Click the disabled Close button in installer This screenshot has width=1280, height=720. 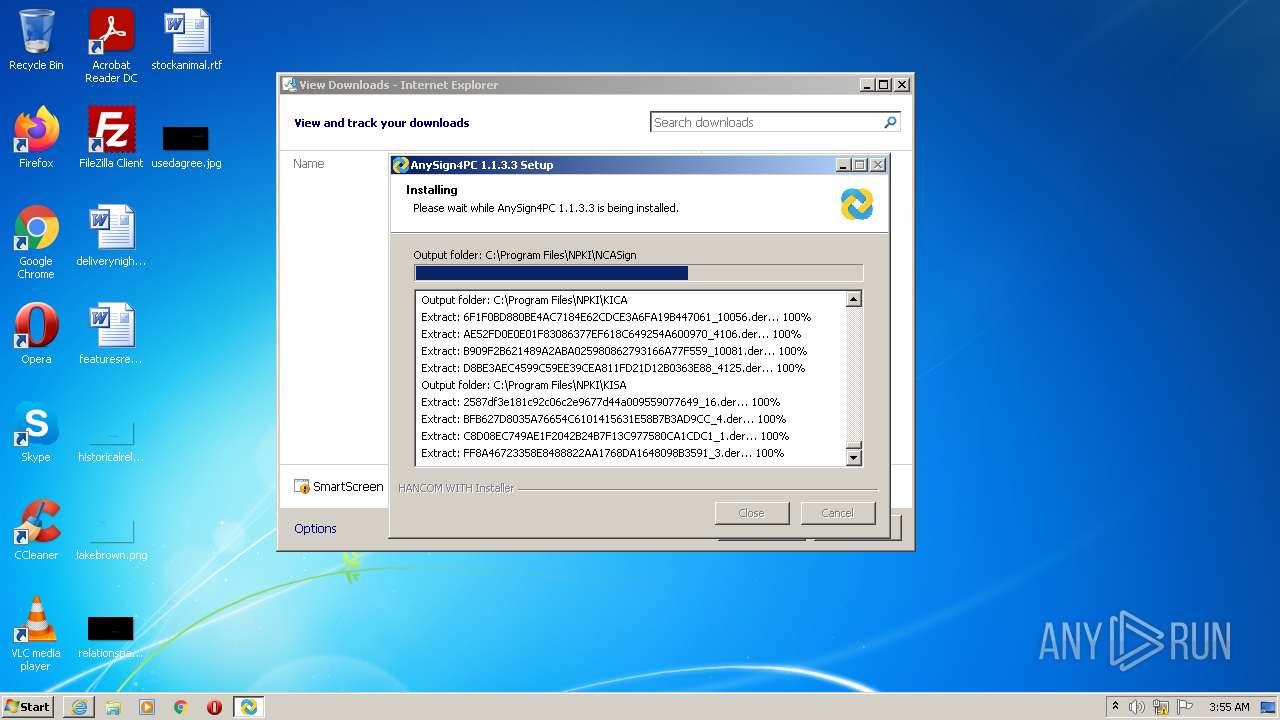pyautogui.click(x=751, y=513)
